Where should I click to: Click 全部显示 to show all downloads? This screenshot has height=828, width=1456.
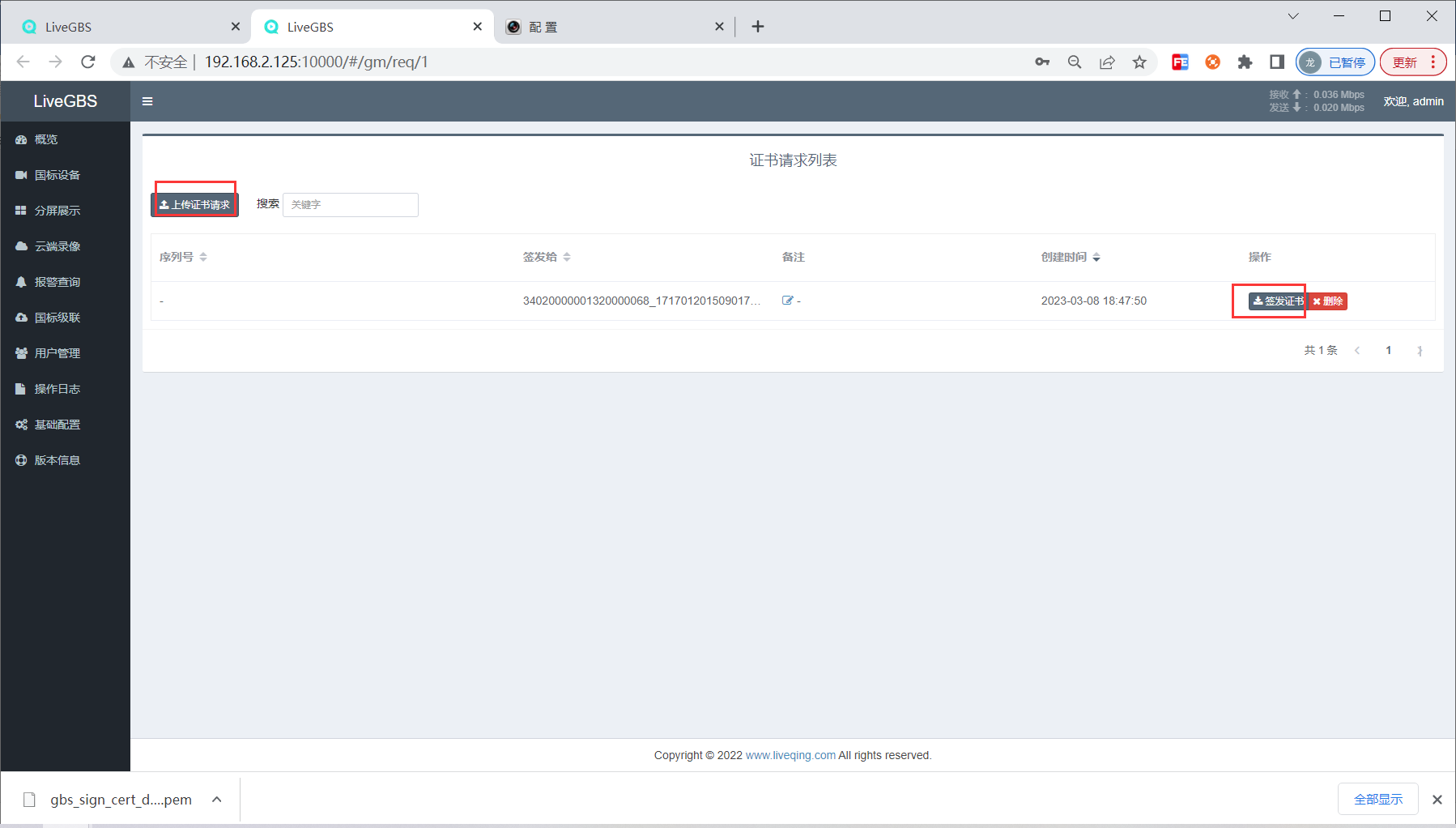[x=1378, y=800]
